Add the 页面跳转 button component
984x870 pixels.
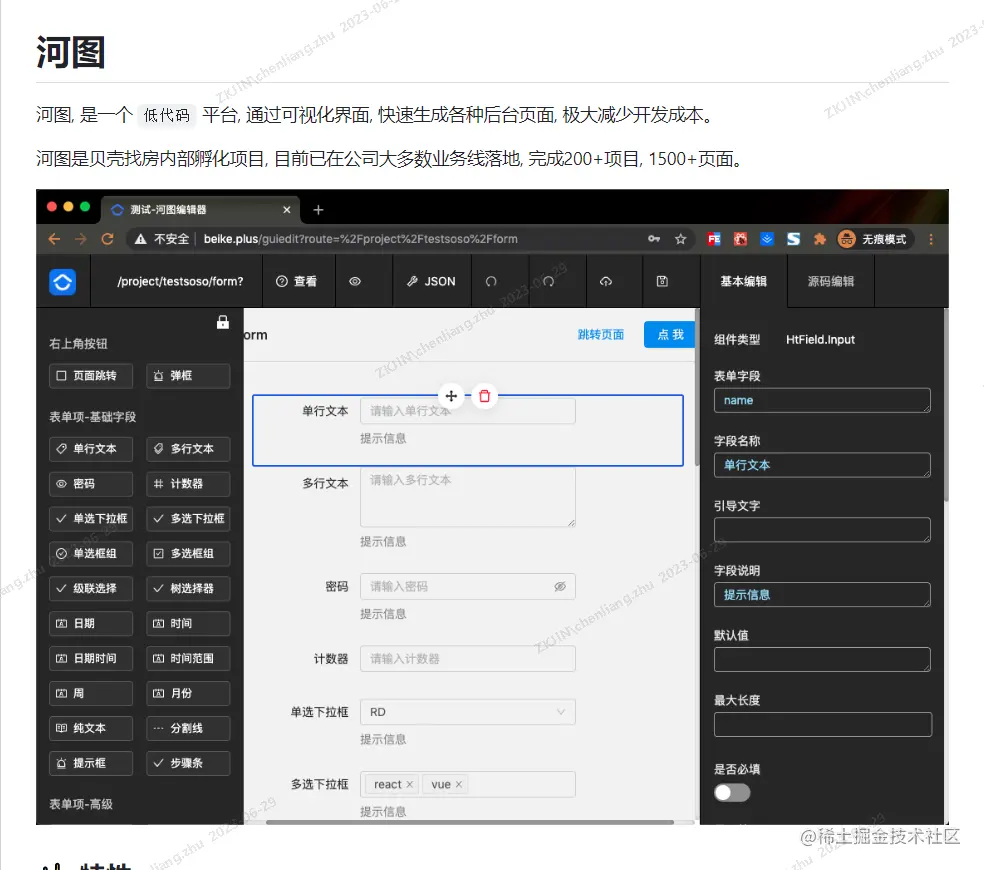tap(91, 375)
